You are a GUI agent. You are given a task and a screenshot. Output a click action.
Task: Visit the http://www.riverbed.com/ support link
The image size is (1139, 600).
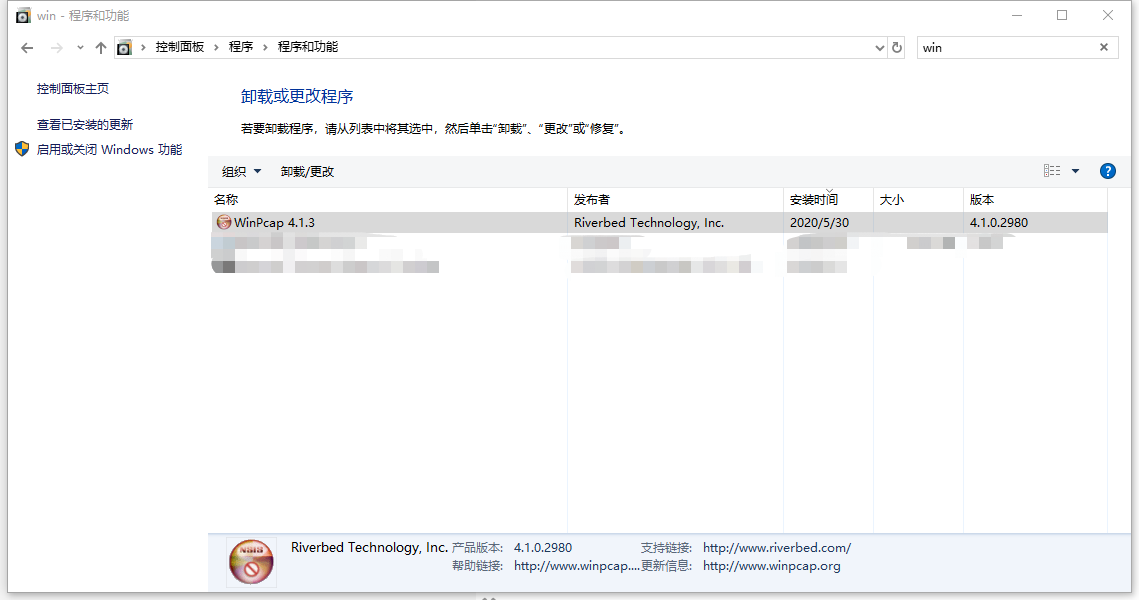coord(776,547)
